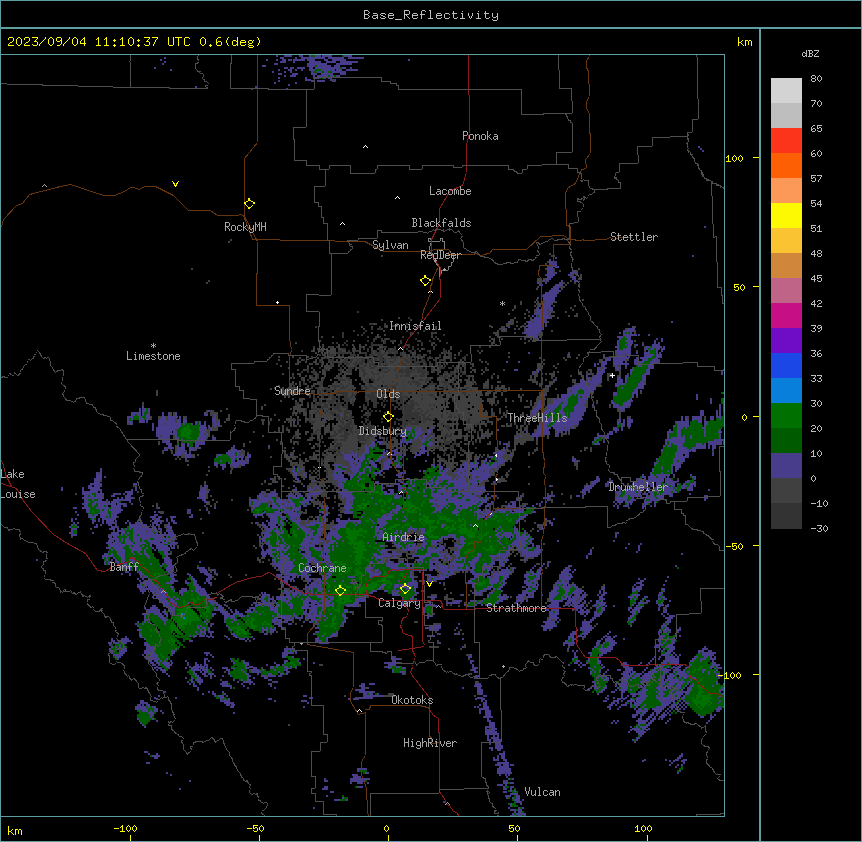Click the Stettler city label
This screenshot has width=862, height=842.
coord(634,237)
